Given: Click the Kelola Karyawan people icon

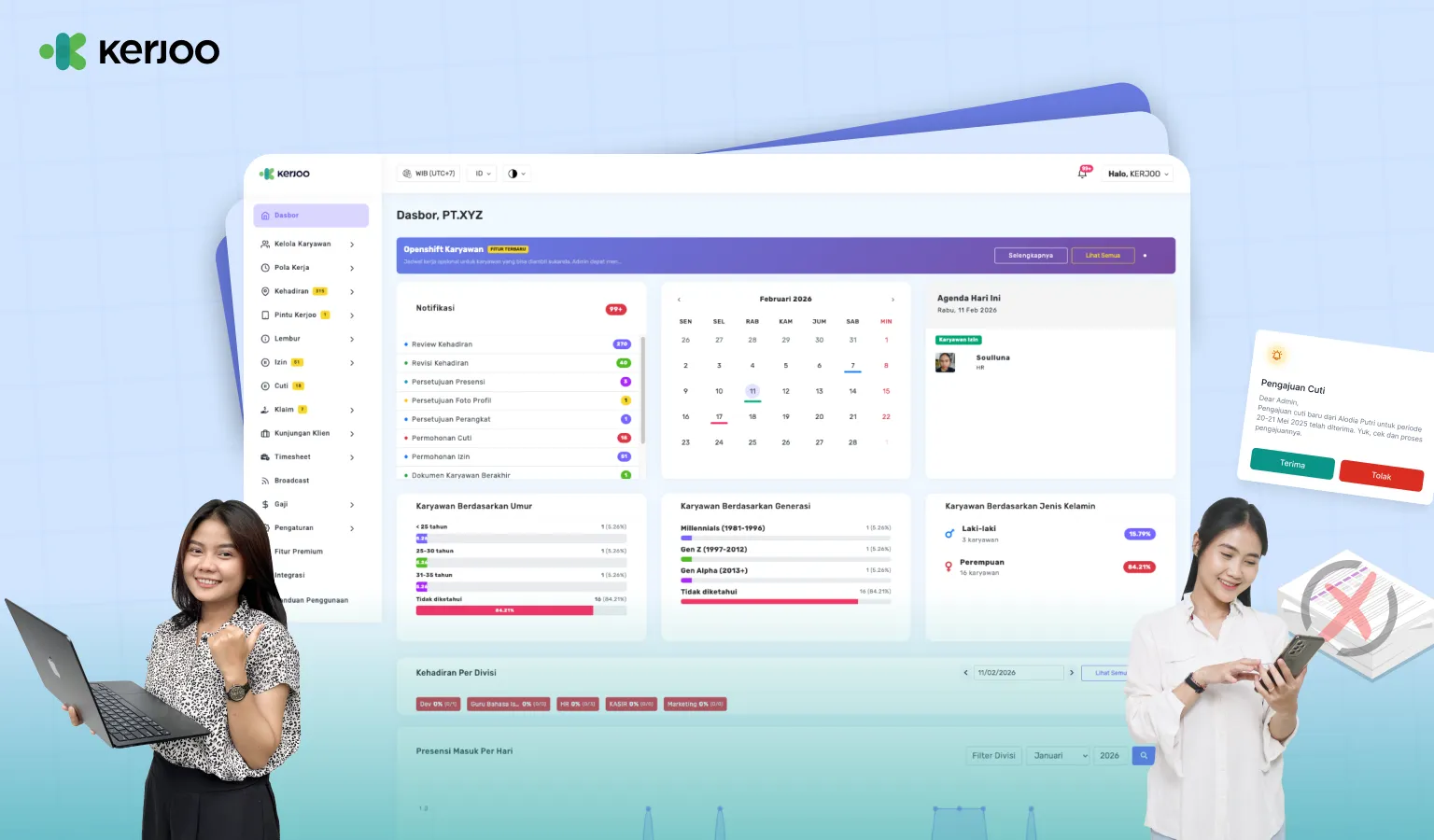Looking at the screenshot, I should point(265,245).
